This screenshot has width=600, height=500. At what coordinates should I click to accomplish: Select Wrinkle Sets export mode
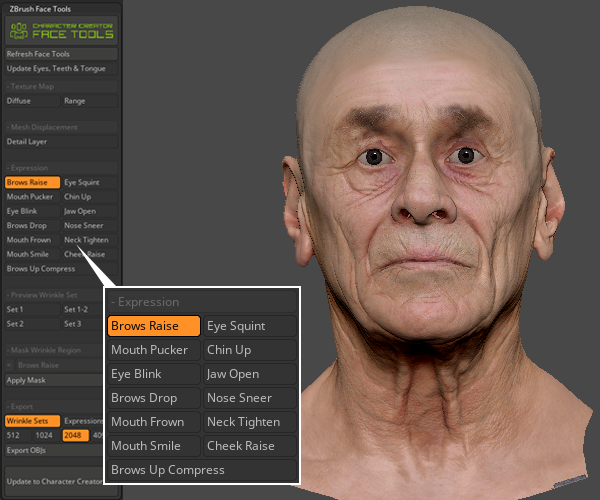pos(33,421)
